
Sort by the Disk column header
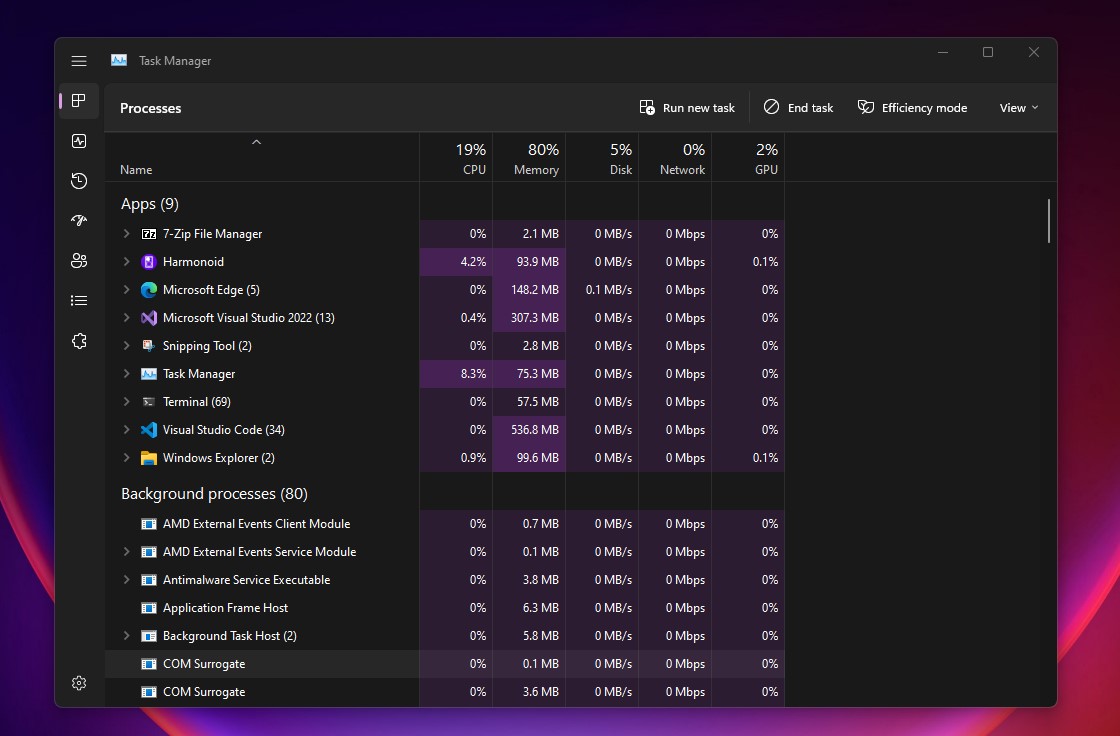(602, 158)
